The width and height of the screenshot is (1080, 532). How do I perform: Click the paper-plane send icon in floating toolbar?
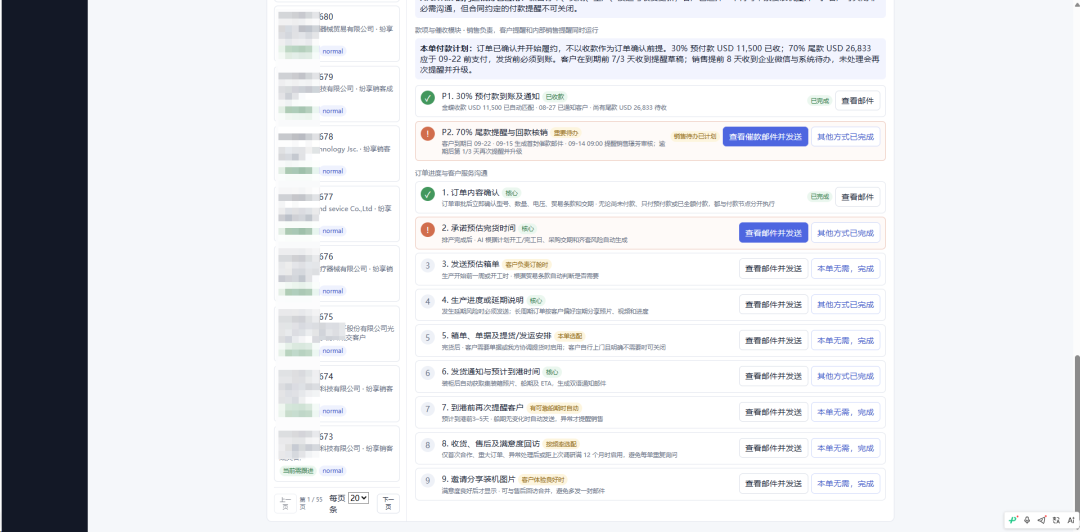tap(1041, 520)
